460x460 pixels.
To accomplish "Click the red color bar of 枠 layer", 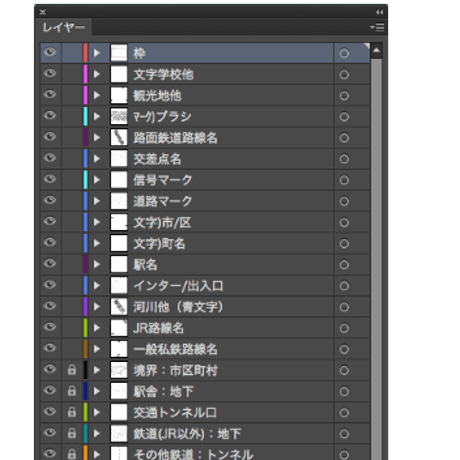I will tap(86, 53).
